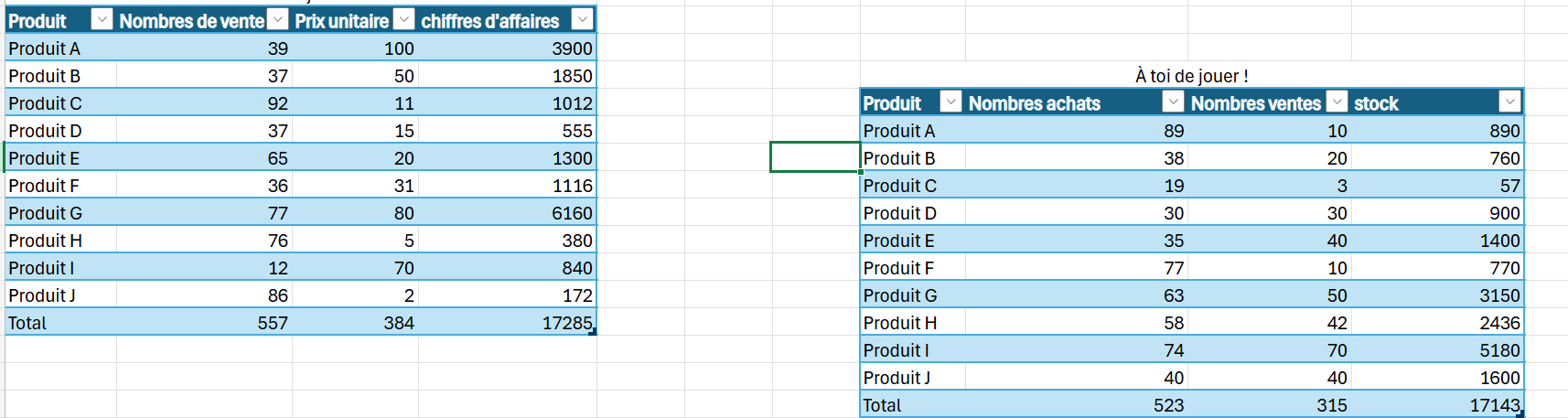Expand the chiffres d'affaires filter arrow
1568x418 pixels.
click(x=582, y=20)
